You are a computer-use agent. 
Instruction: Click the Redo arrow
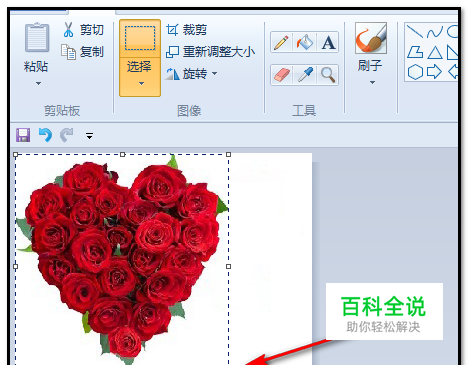tap(67, 135)
